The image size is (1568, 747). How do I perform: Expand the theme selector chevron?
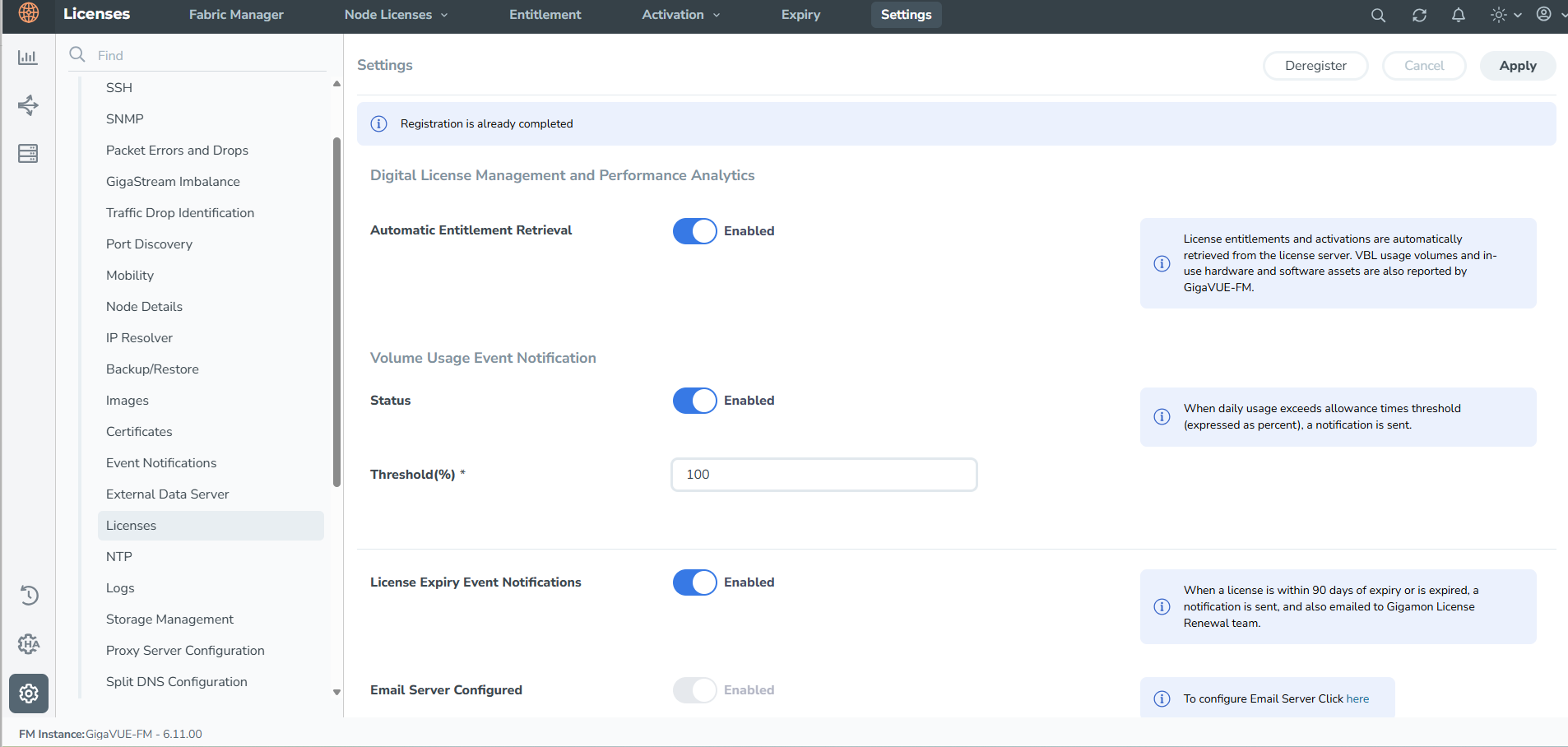coord(1518,15)
